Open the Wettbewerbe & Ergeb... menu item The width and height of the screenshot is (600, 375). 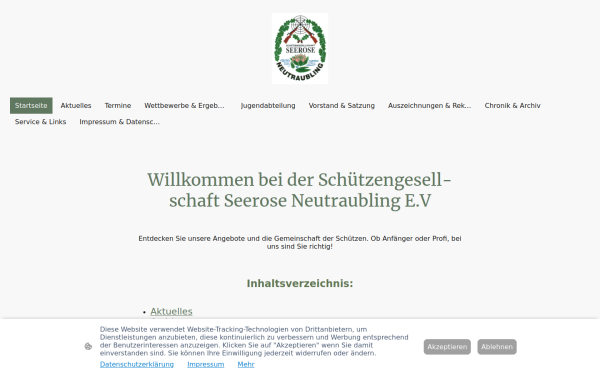tap(184, 106)
